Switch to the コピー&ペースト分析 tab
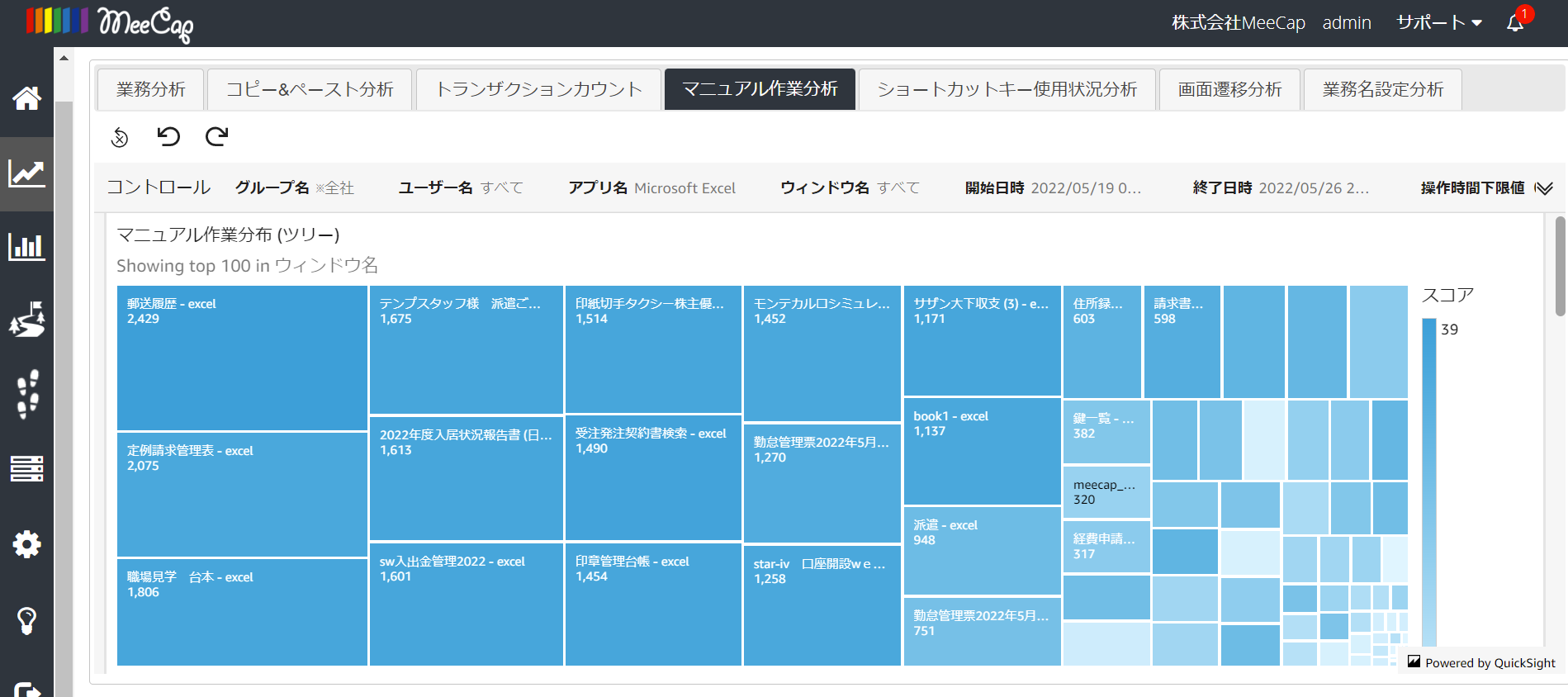 pyautogui.click(x=310, y=89)
